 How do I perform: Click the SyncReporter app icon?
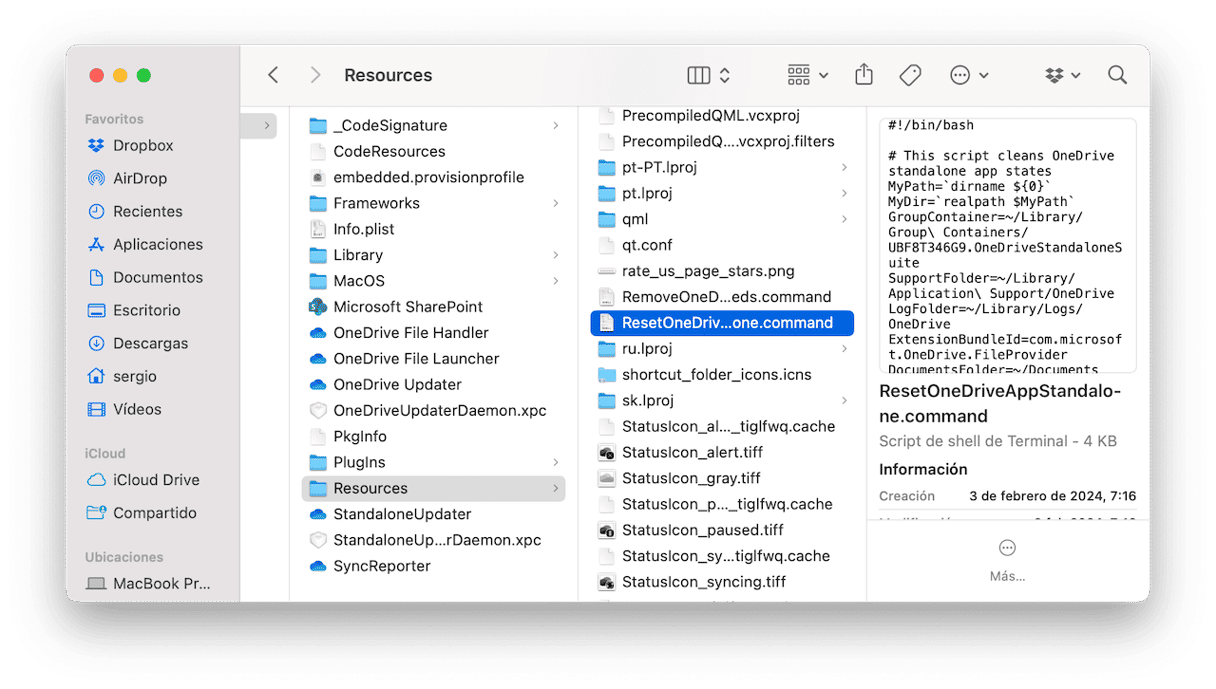[x=318, y=566]
